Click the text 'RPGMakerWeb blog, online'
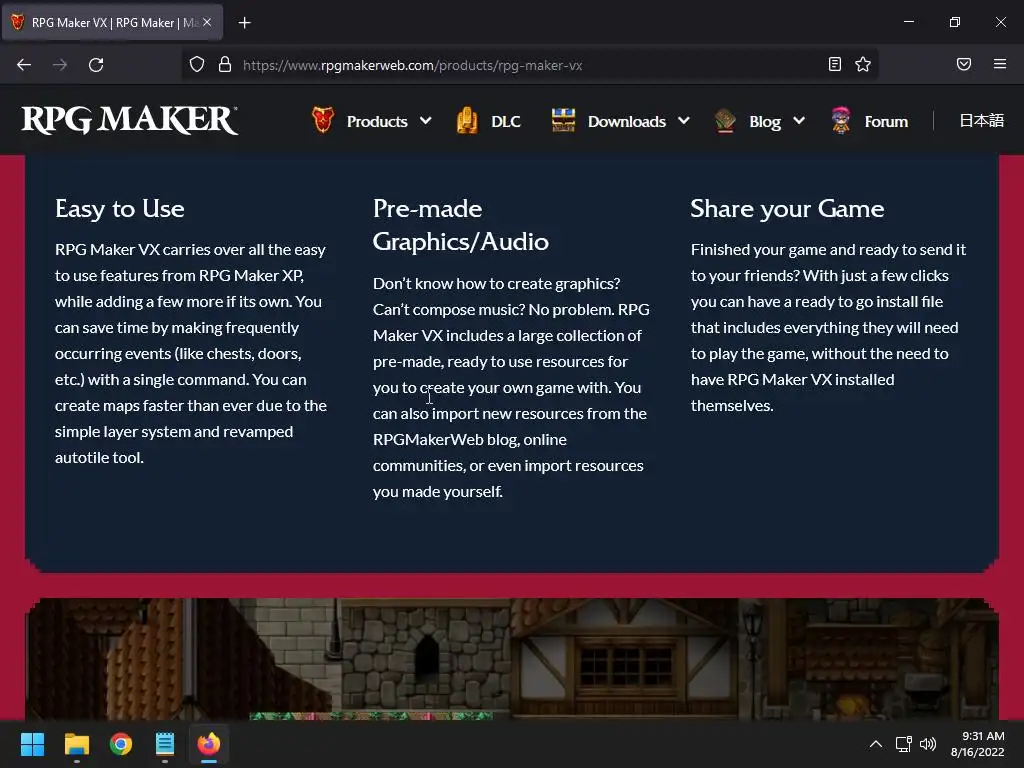 tap(470, 440)
